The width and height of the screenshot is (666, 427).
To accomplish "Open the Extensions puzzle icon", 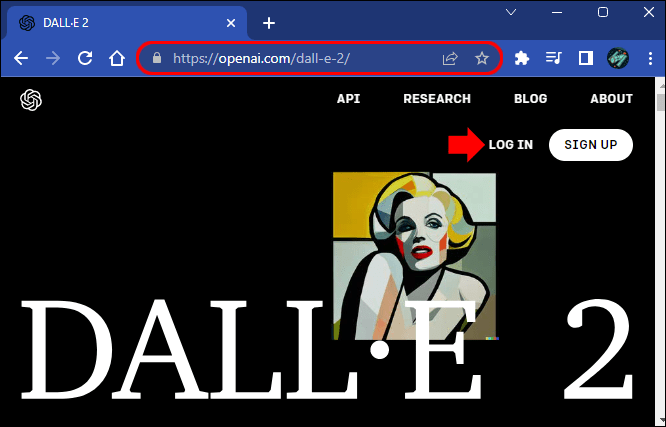I will (x=522, y=58).
